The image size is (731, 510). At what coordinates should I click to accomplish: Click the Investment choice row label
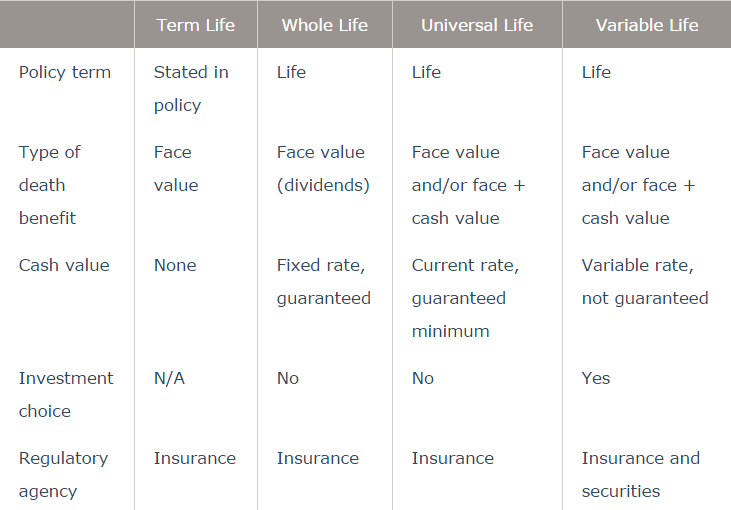66,394
